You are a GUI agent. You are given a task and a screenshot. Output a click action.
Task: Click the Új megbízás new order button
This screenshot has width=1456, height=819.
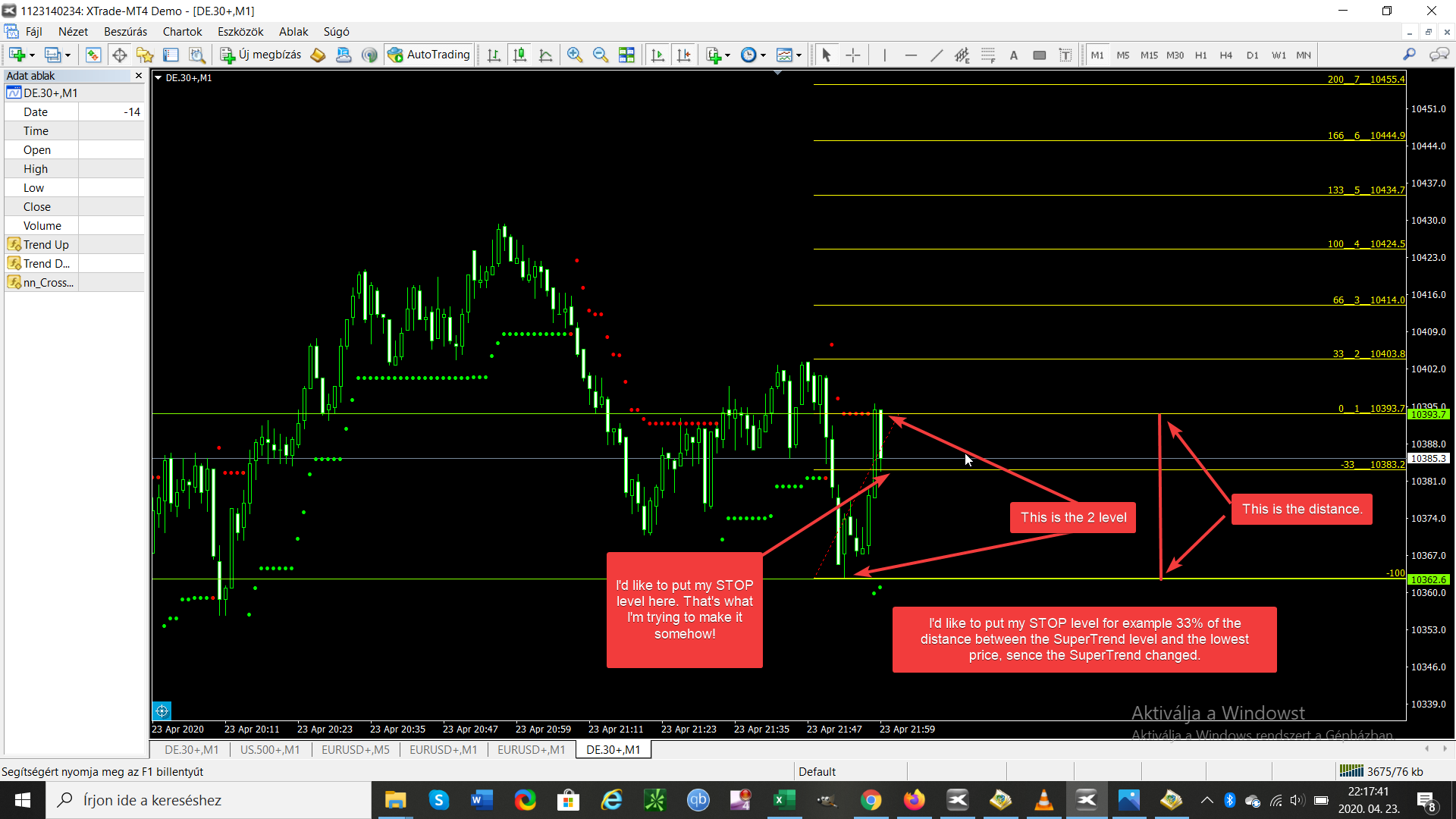tap(261, 55)
